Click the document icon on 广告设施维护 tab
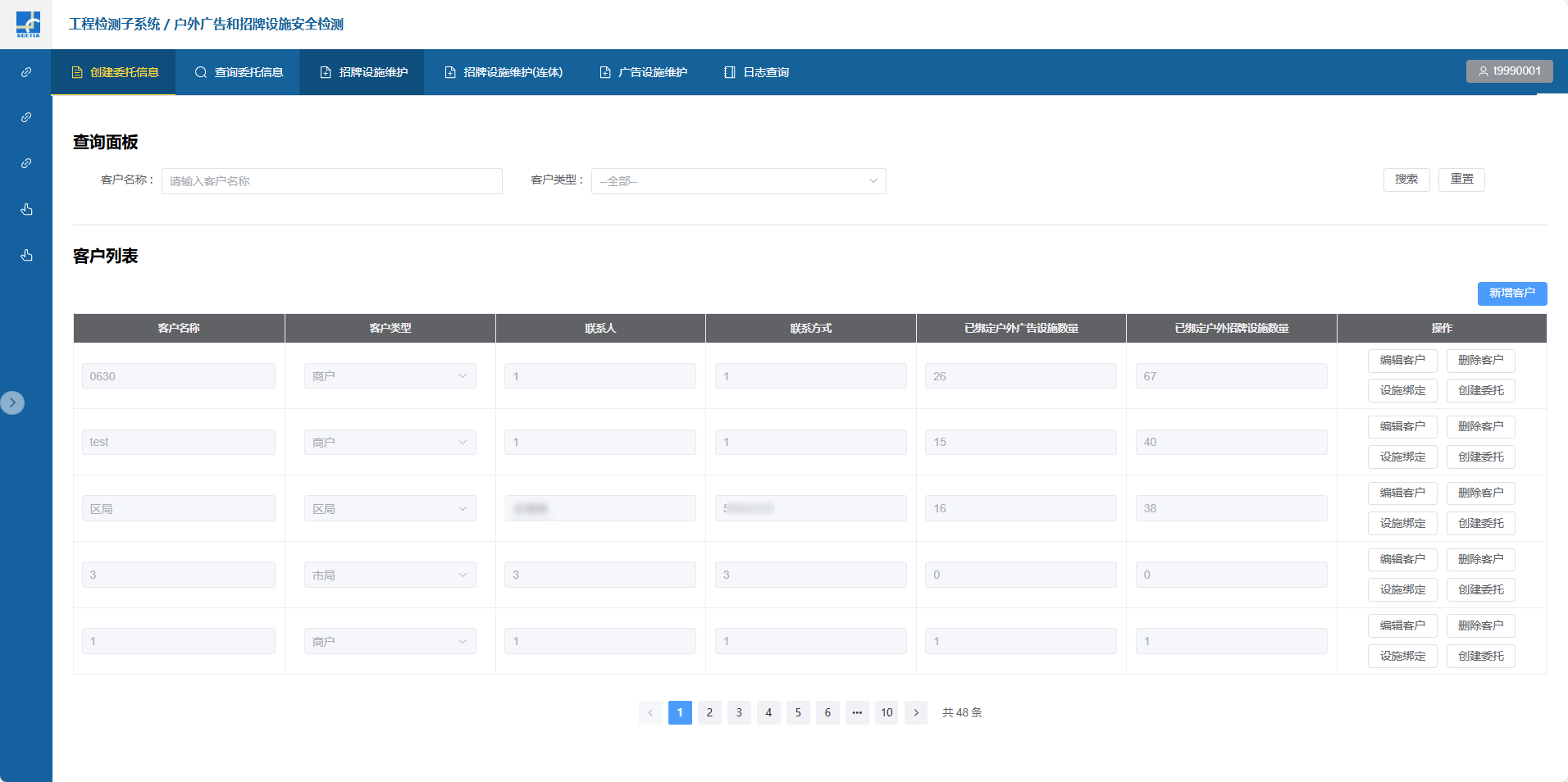Viewport: 1568px width, 782px height. [605, 72]
